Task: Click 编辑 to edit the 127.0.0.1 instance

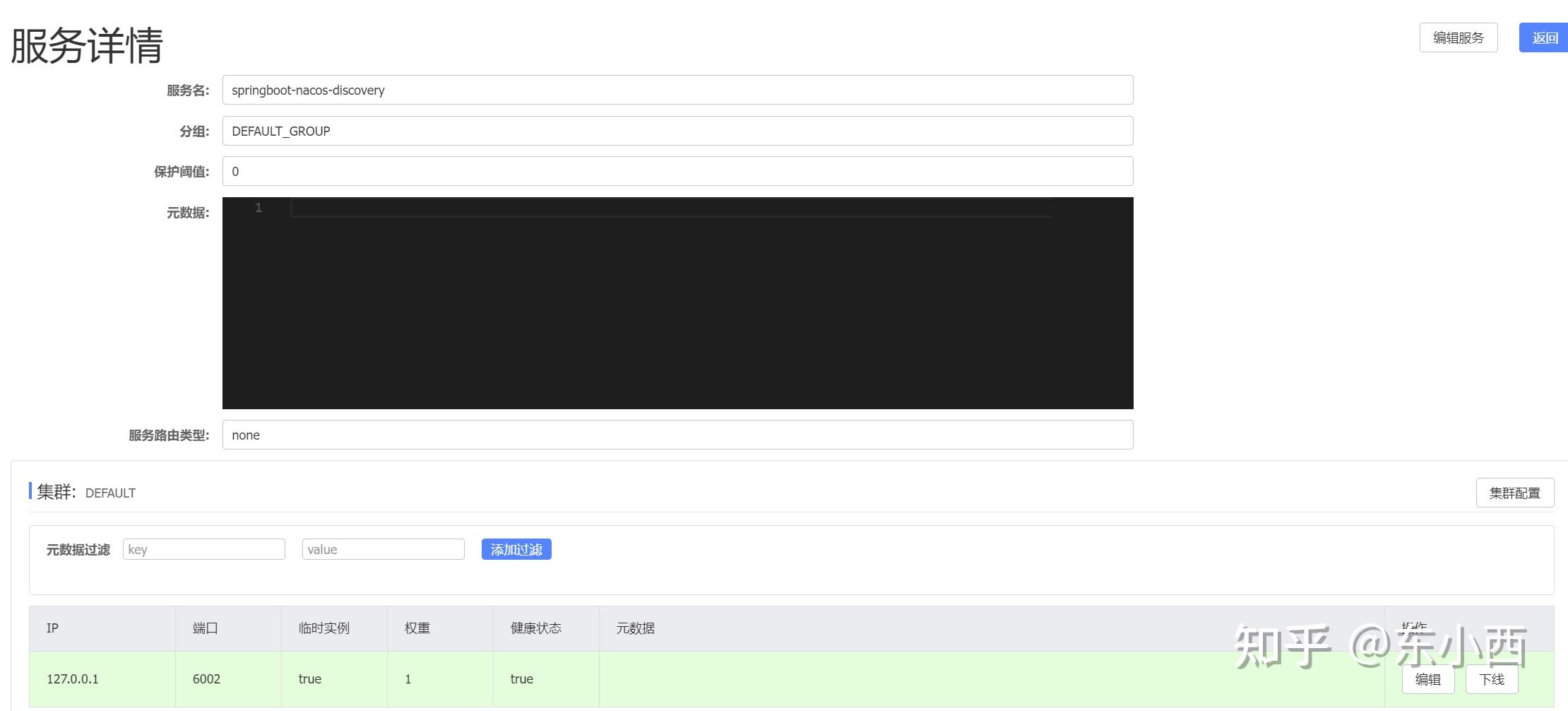Action: click(1427, 678)
